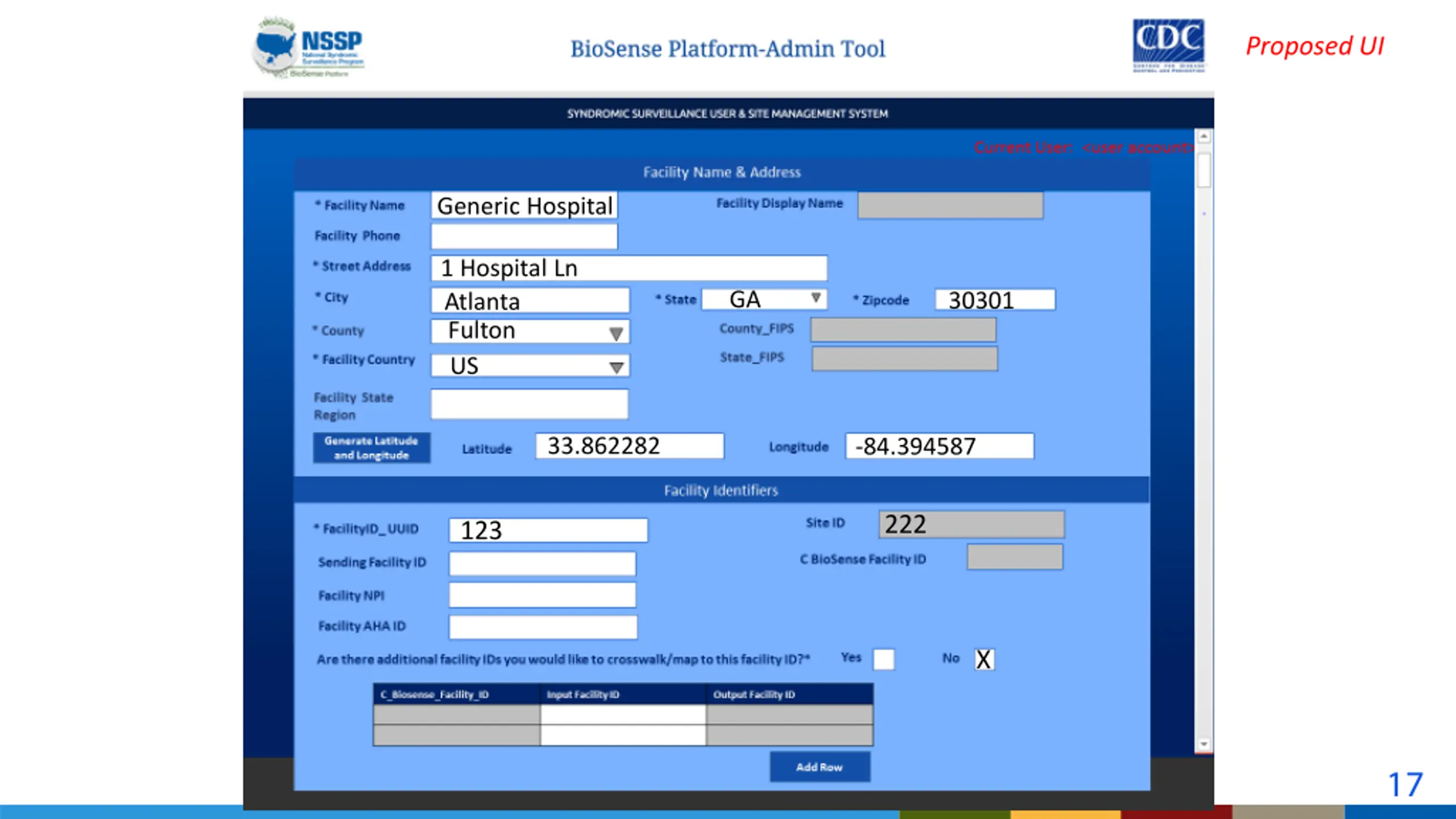Click first Input Facility ID table cell
The width and height of the screenshot is (1456, 819).
(623, 714)
